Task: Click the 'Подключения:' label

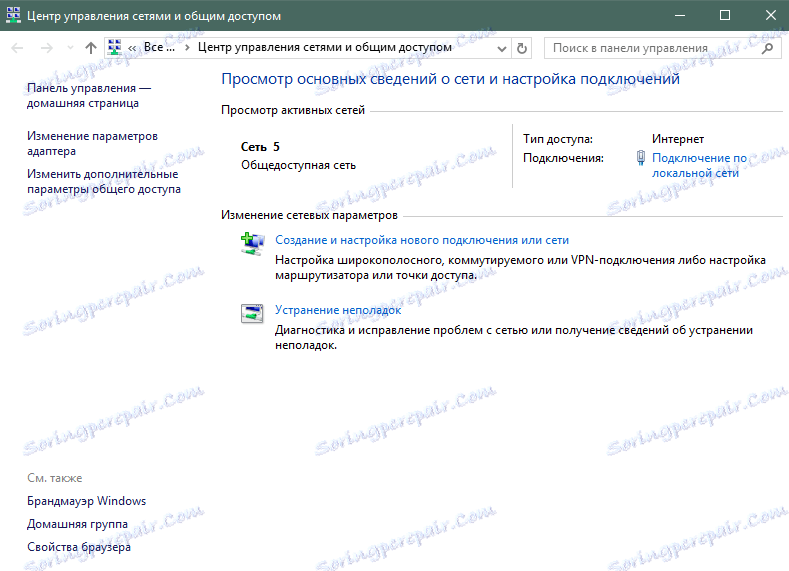Action: point(563,158)
